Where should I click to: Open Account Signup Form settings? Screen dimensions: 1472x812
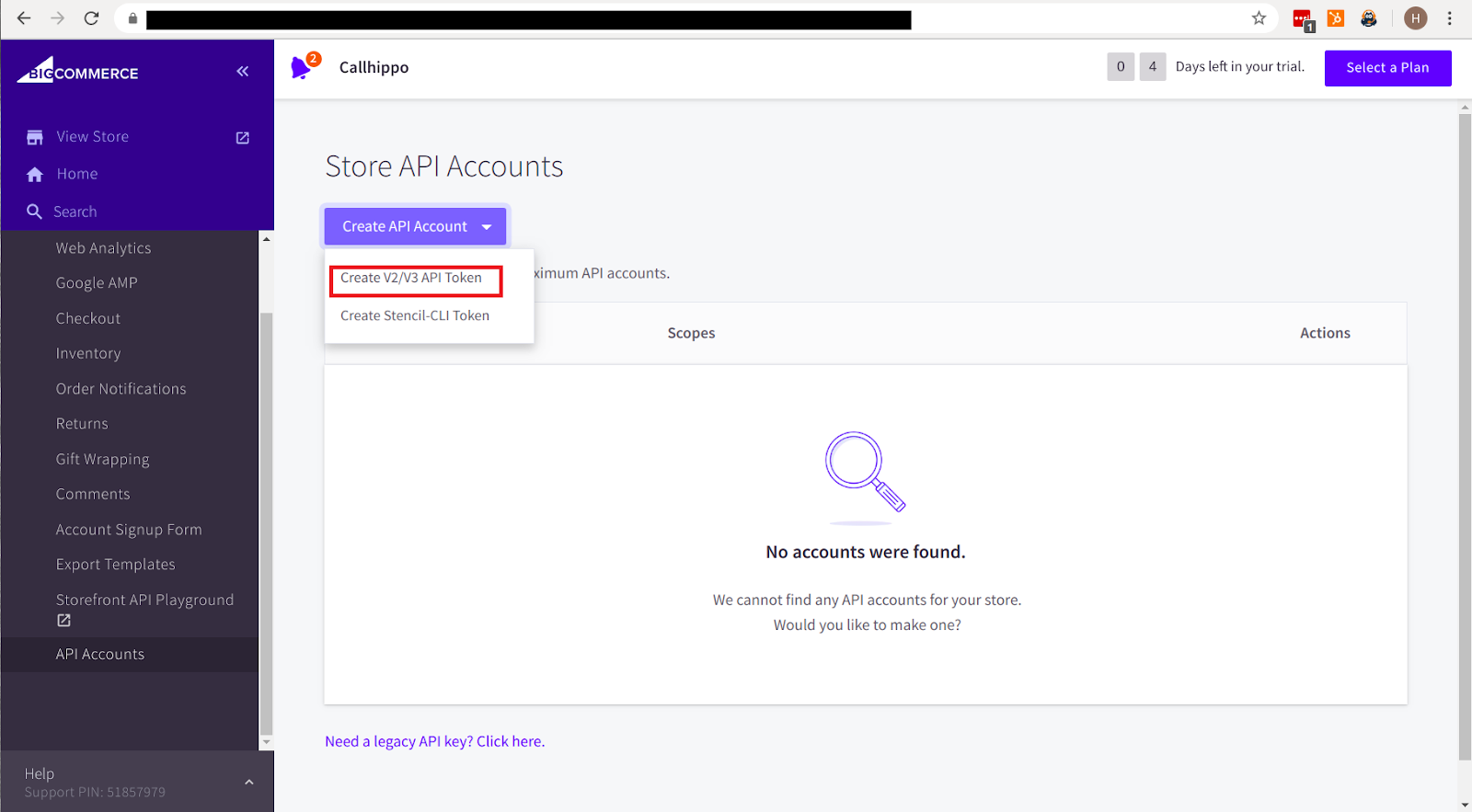(x=129, y=530)
